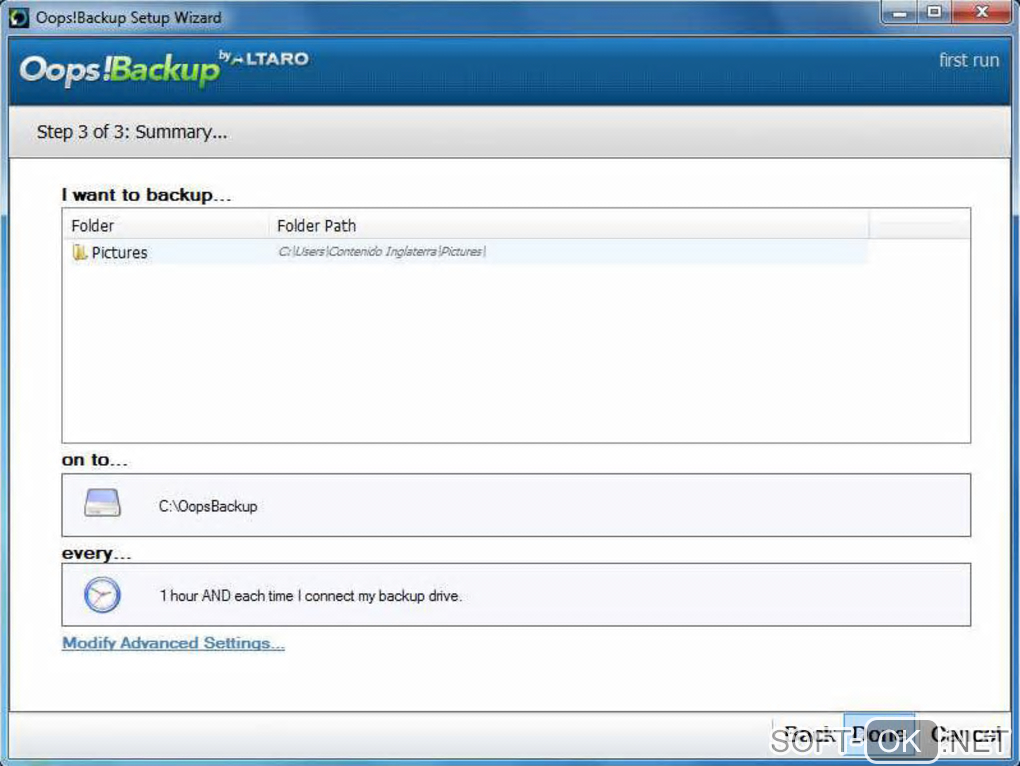This screenshot has width=1020, height=766.
Task: Click the '1 hour AND each time' schedule text
Action: click(x=311, y=596)
